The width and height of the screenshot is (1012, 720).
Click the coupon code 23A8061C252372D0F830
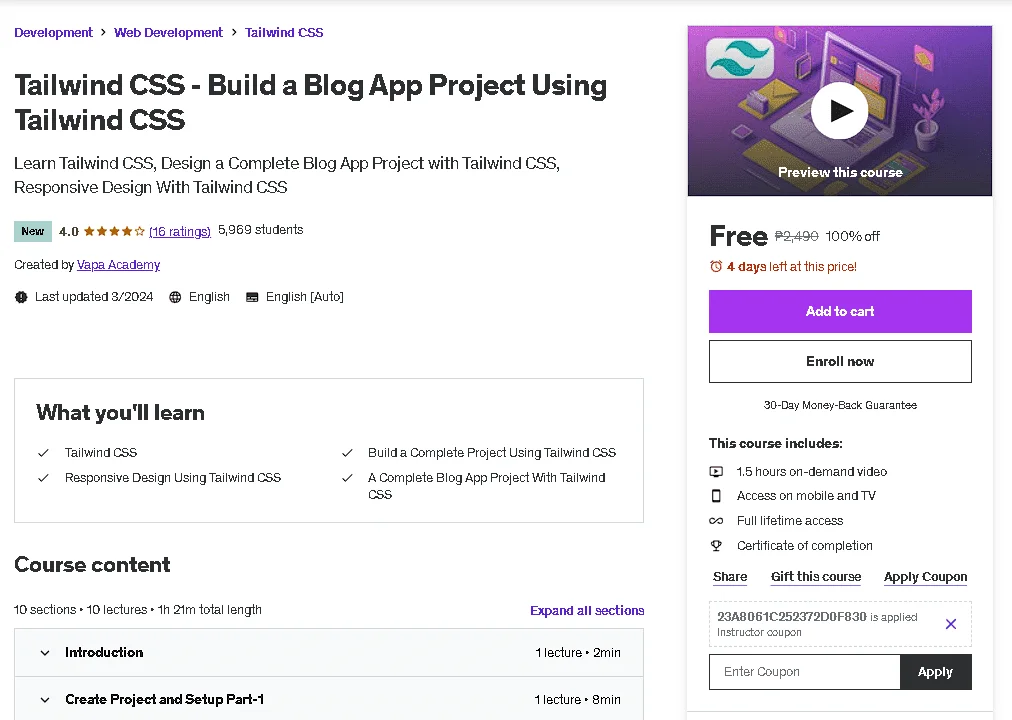(792, 616)
